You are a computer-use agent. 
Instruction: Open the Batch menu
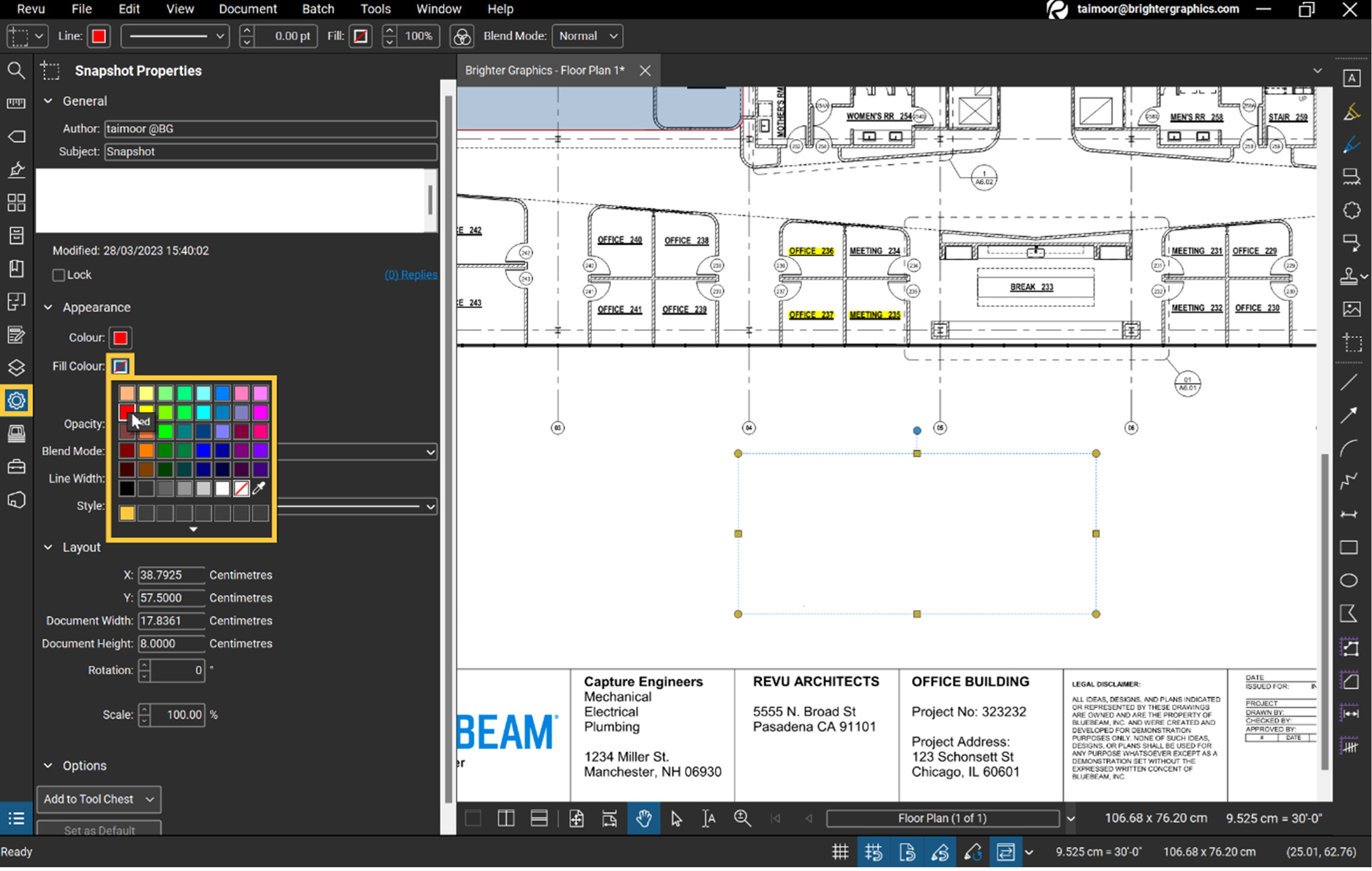point(318,9)
